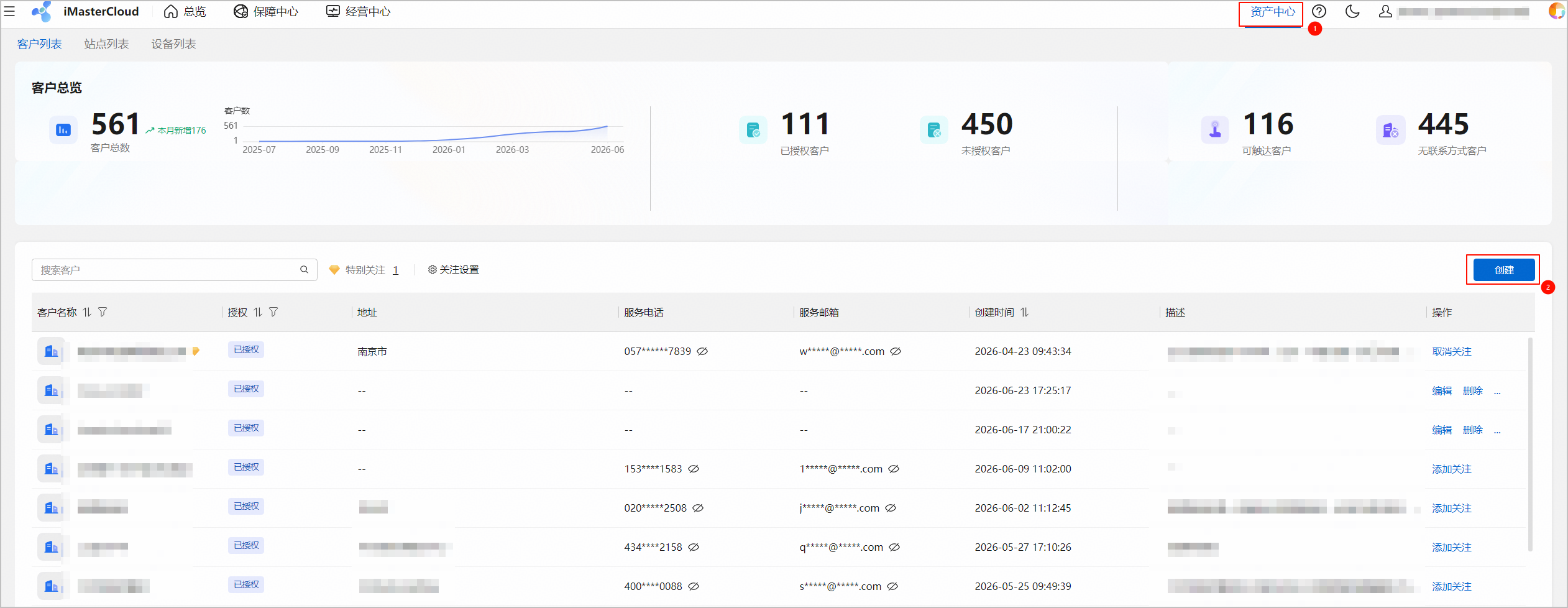Click the unauthorized customers 450 icon

click(933, 130)
